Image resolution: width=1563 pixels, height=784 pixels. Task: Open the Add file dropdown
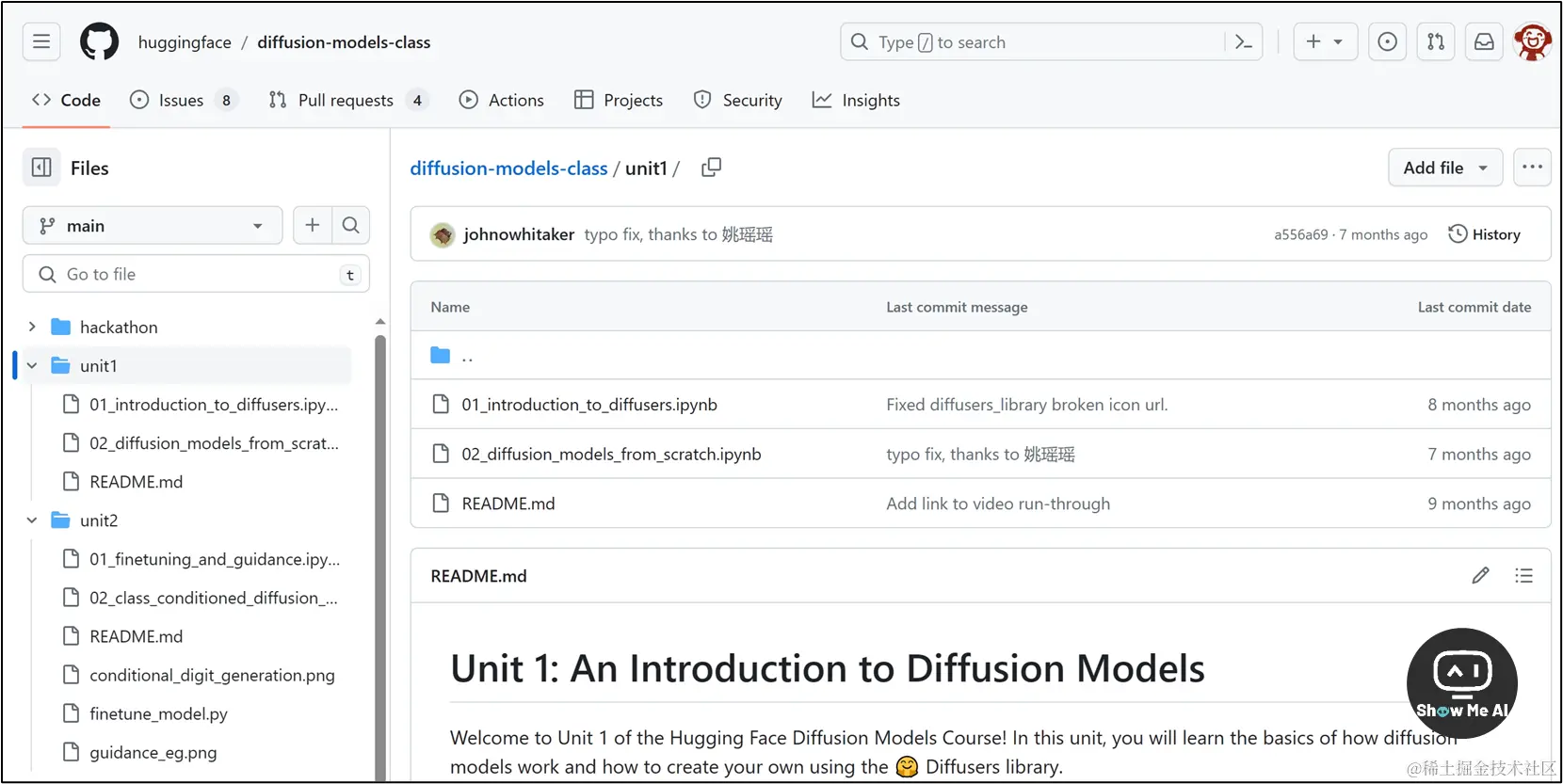point(1445,168)
